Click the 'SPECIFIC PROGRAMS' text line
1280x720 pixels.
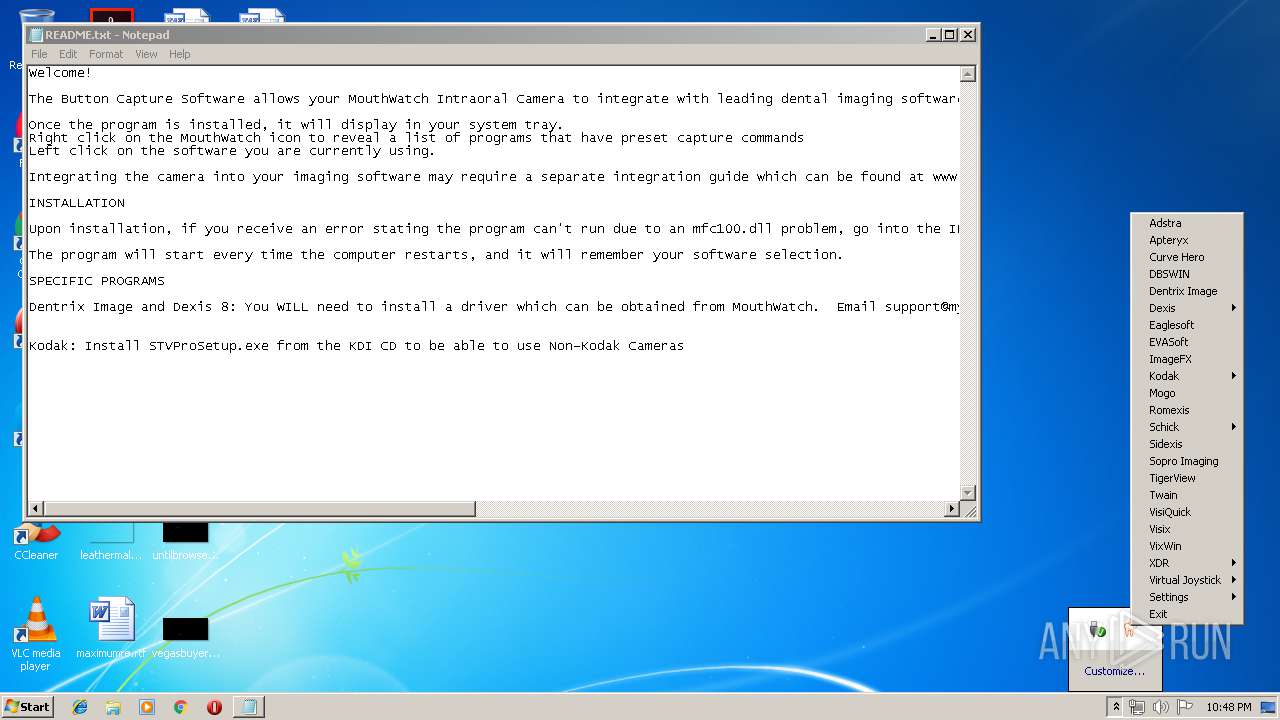[97, 281]
